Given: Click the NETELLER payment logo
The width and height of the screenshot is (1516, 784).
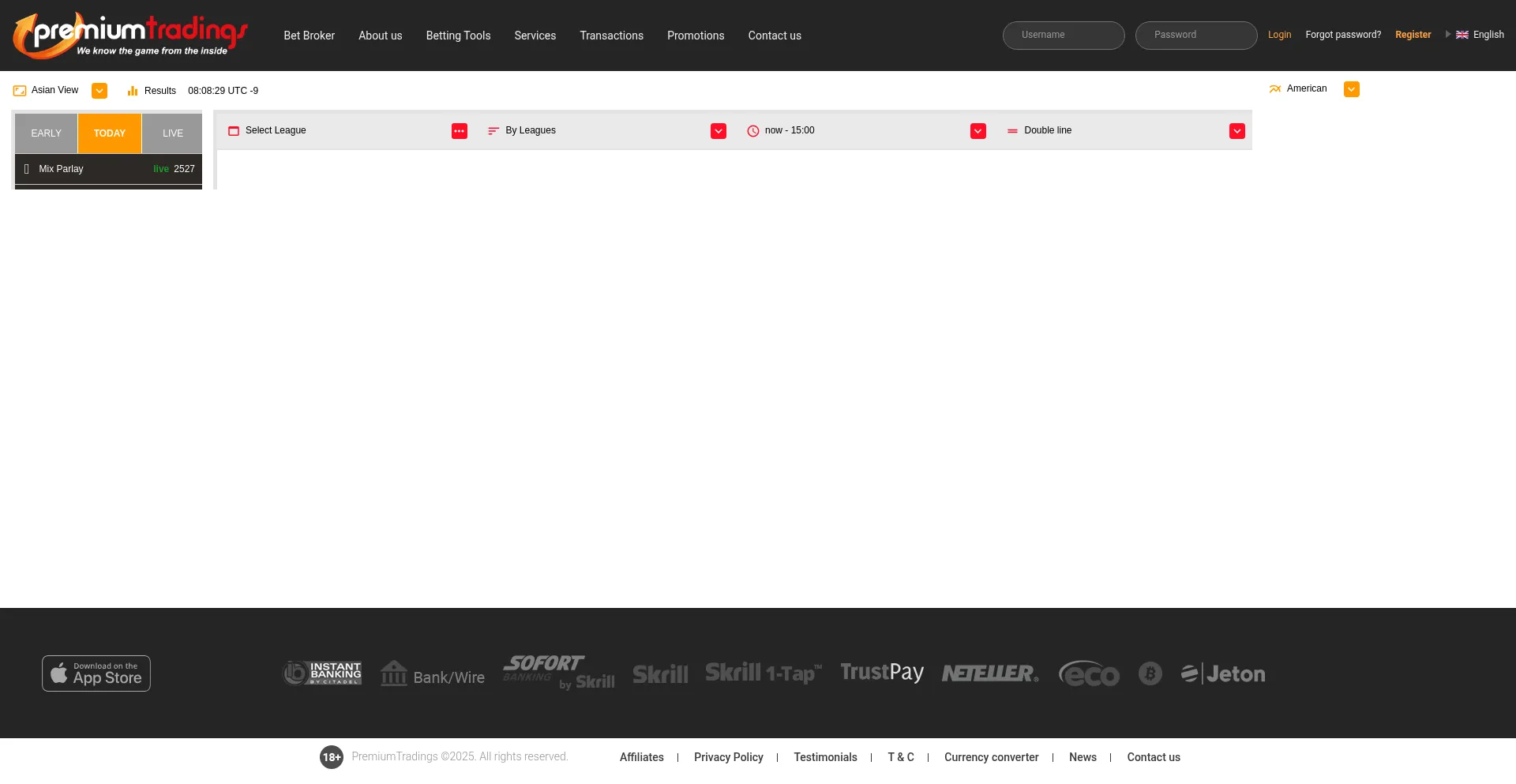Looking at the screenshot, I should (989, 673).
